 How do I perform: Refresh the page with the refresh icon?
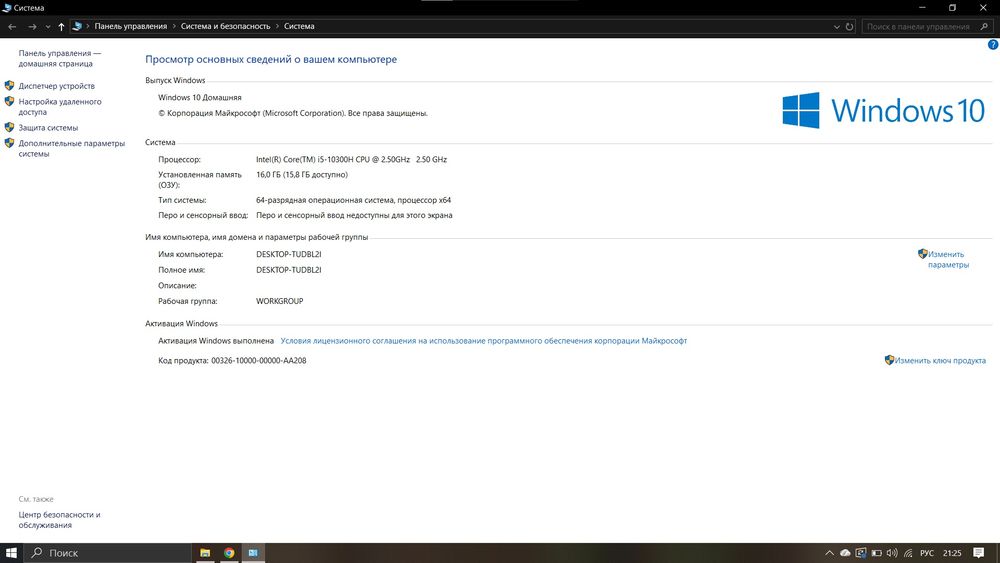click(849, 27)
